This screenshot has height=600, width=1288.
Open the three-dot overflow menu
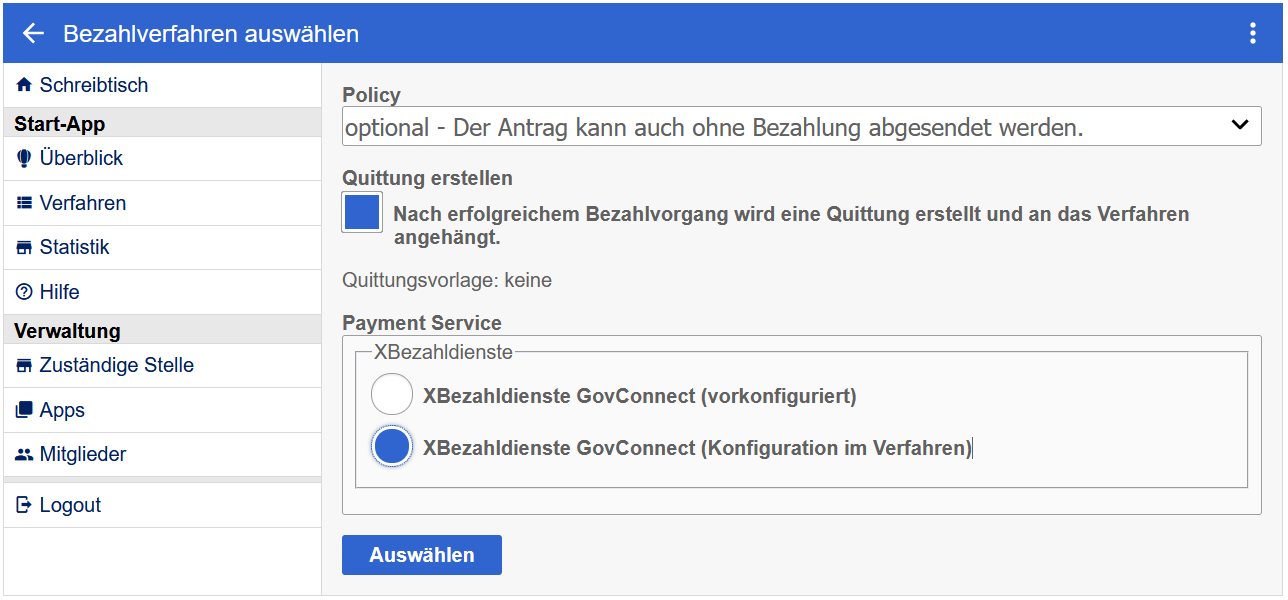click(1252, 34)
